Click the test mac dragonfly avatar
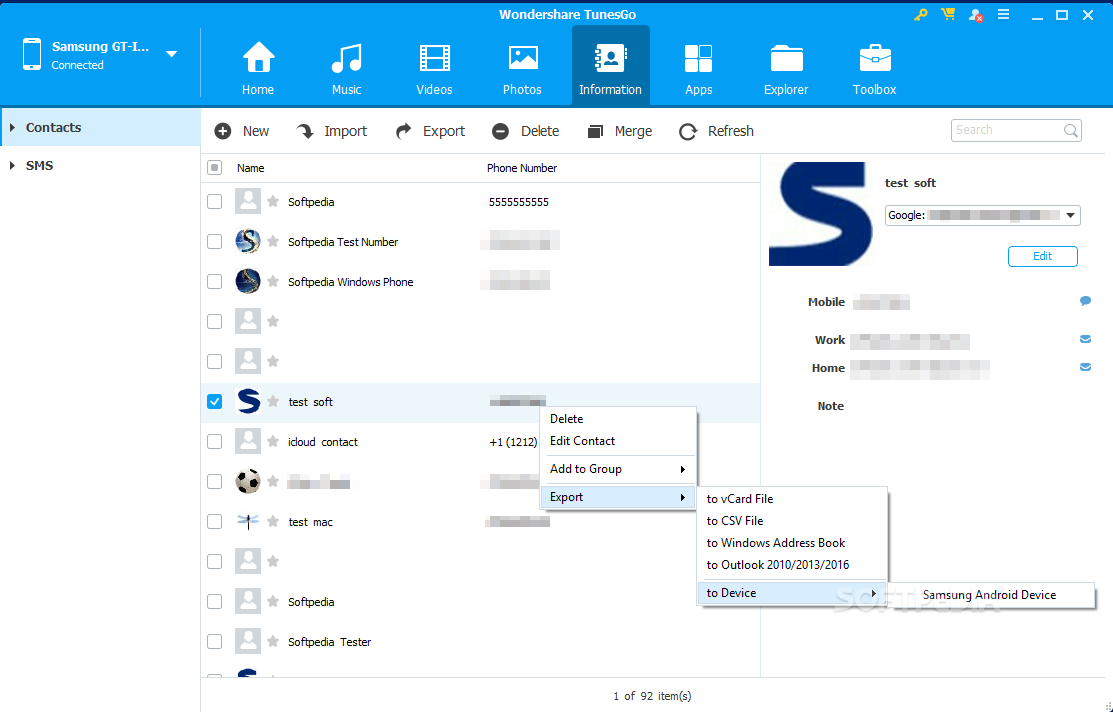 (248, 522)
